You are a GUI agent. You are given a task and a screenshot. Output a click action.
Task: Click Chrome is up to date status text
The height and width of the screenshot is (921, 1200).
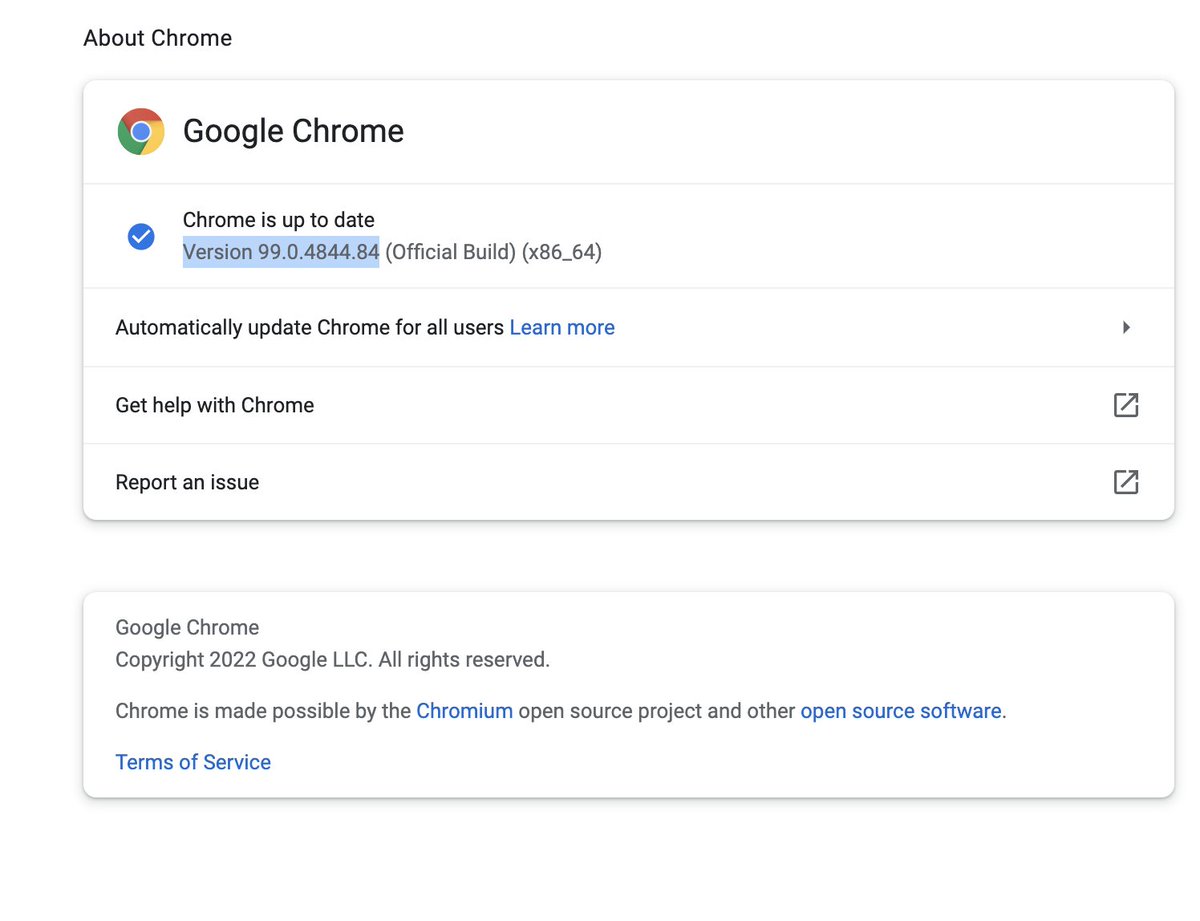279,220
